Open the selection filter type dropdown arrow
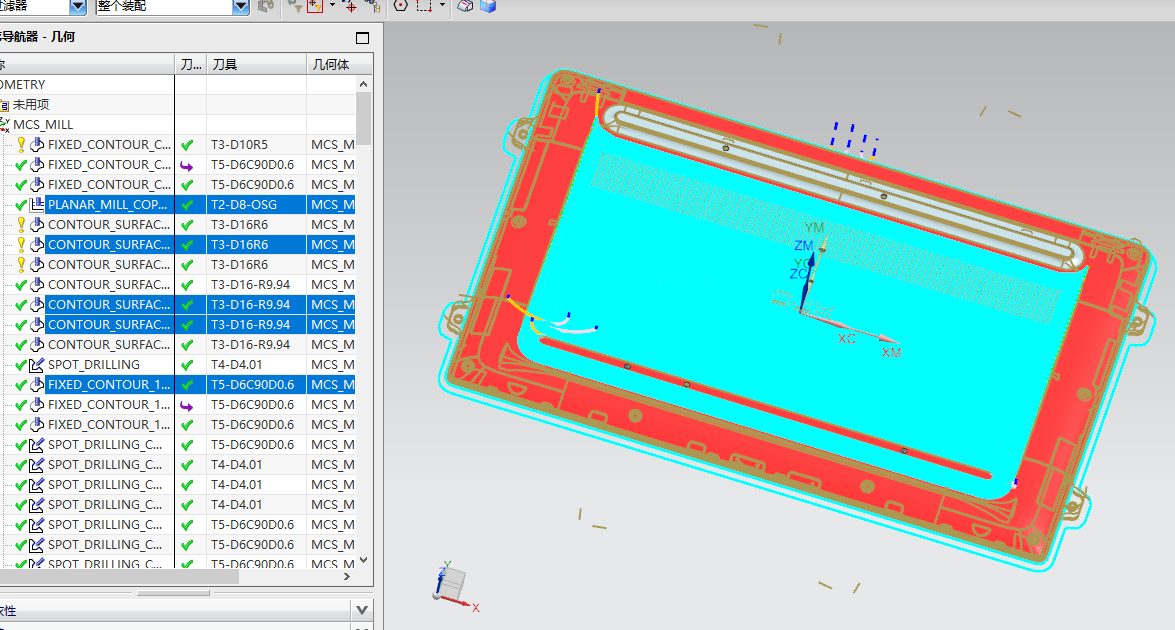This screenshot has height=630, width=1175. 78,7
